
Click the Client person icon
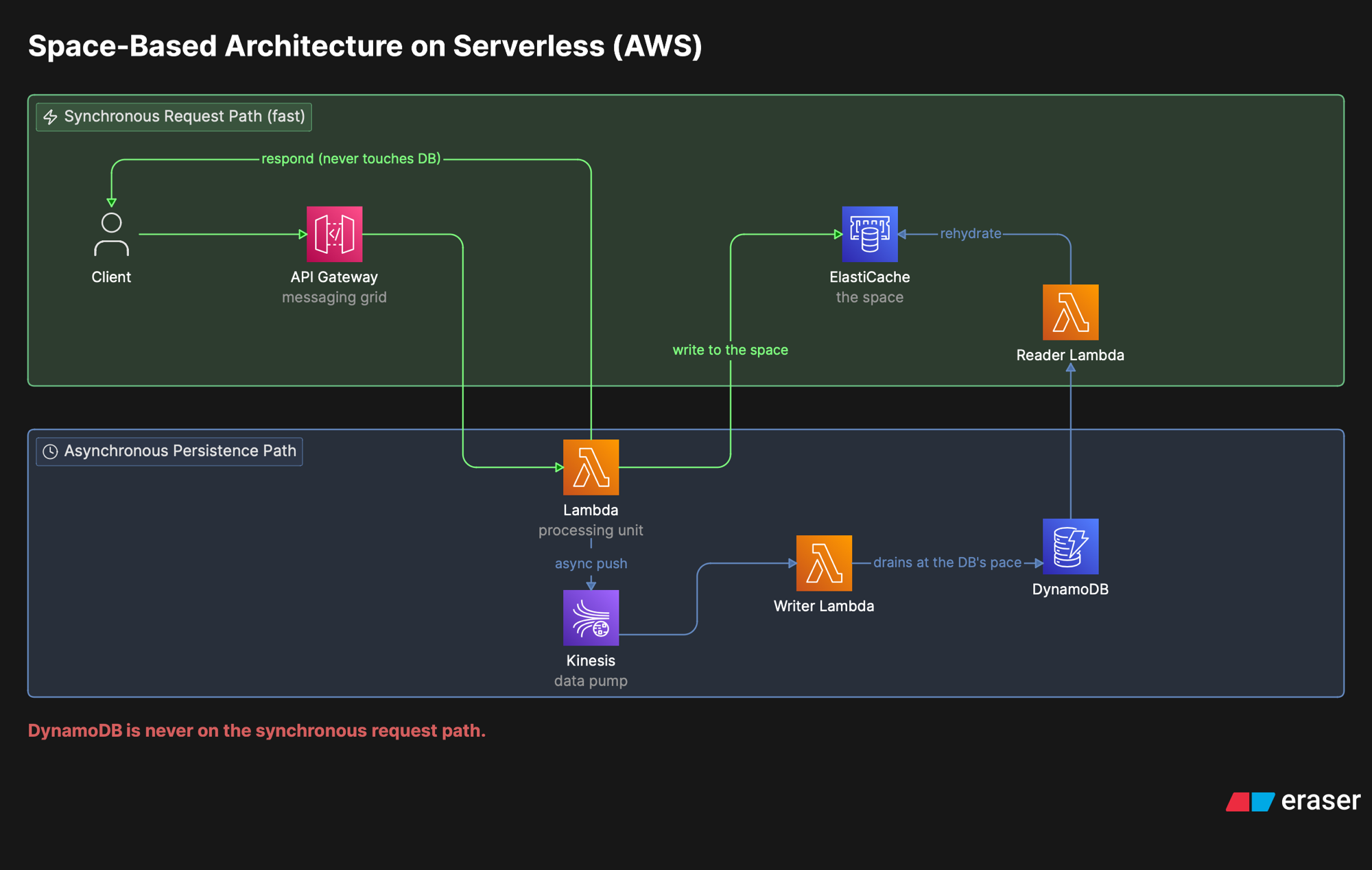click(x=111, y=234)
